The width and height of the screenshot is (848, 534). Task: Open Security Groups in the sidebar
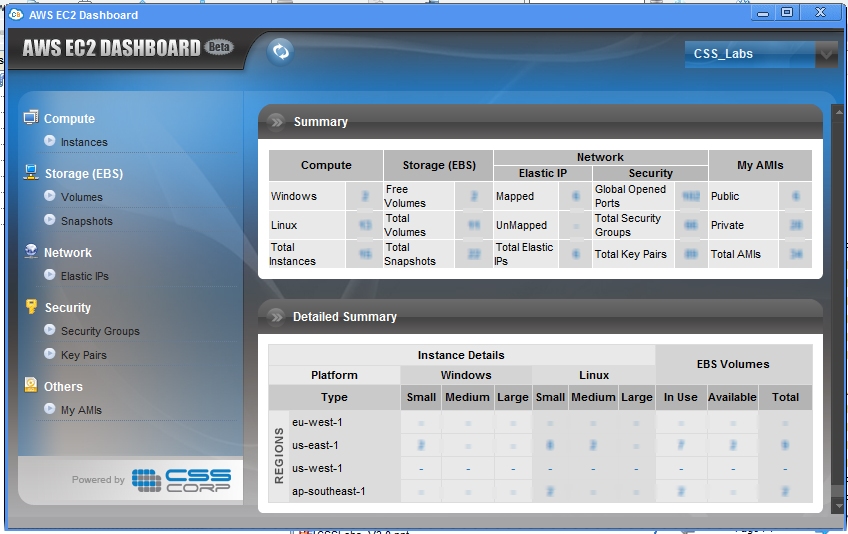(100, 332)
